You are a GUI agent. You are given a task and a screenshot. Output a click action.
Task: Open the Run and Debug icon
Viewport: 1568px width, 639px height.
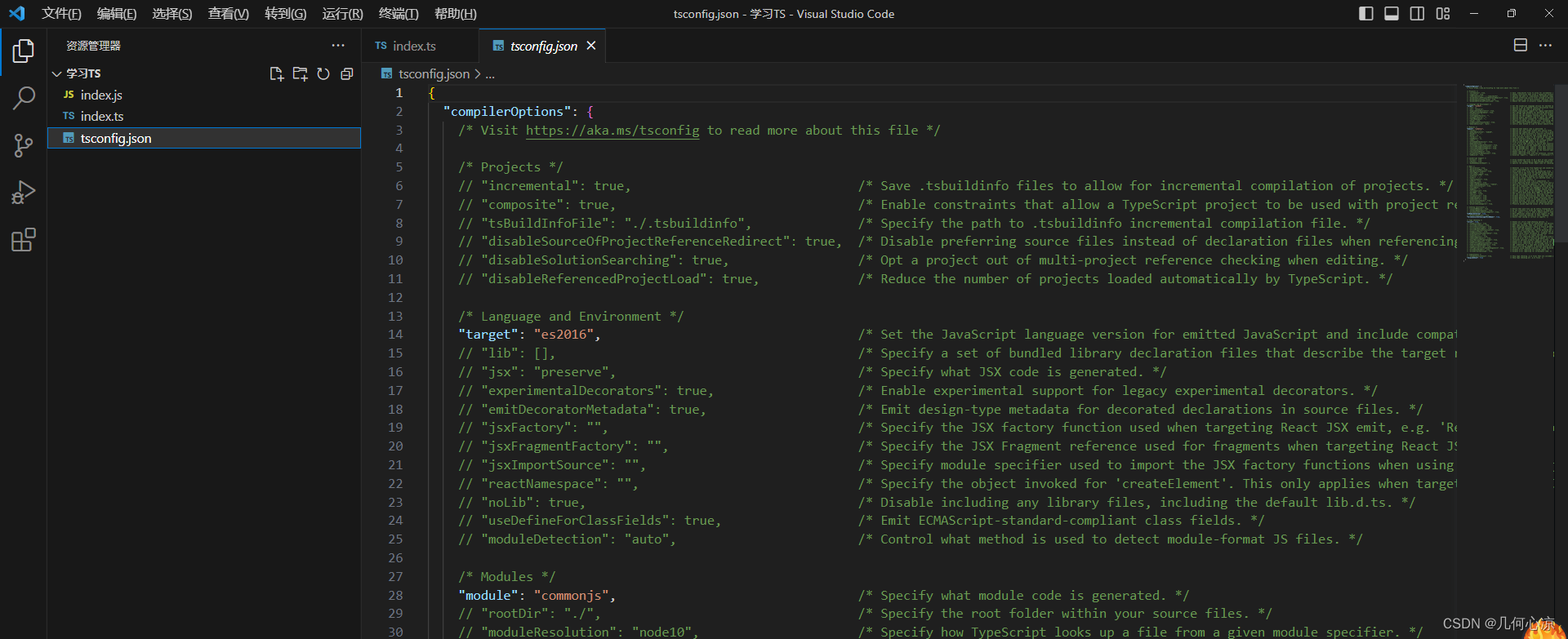click(x=24, y=193)
